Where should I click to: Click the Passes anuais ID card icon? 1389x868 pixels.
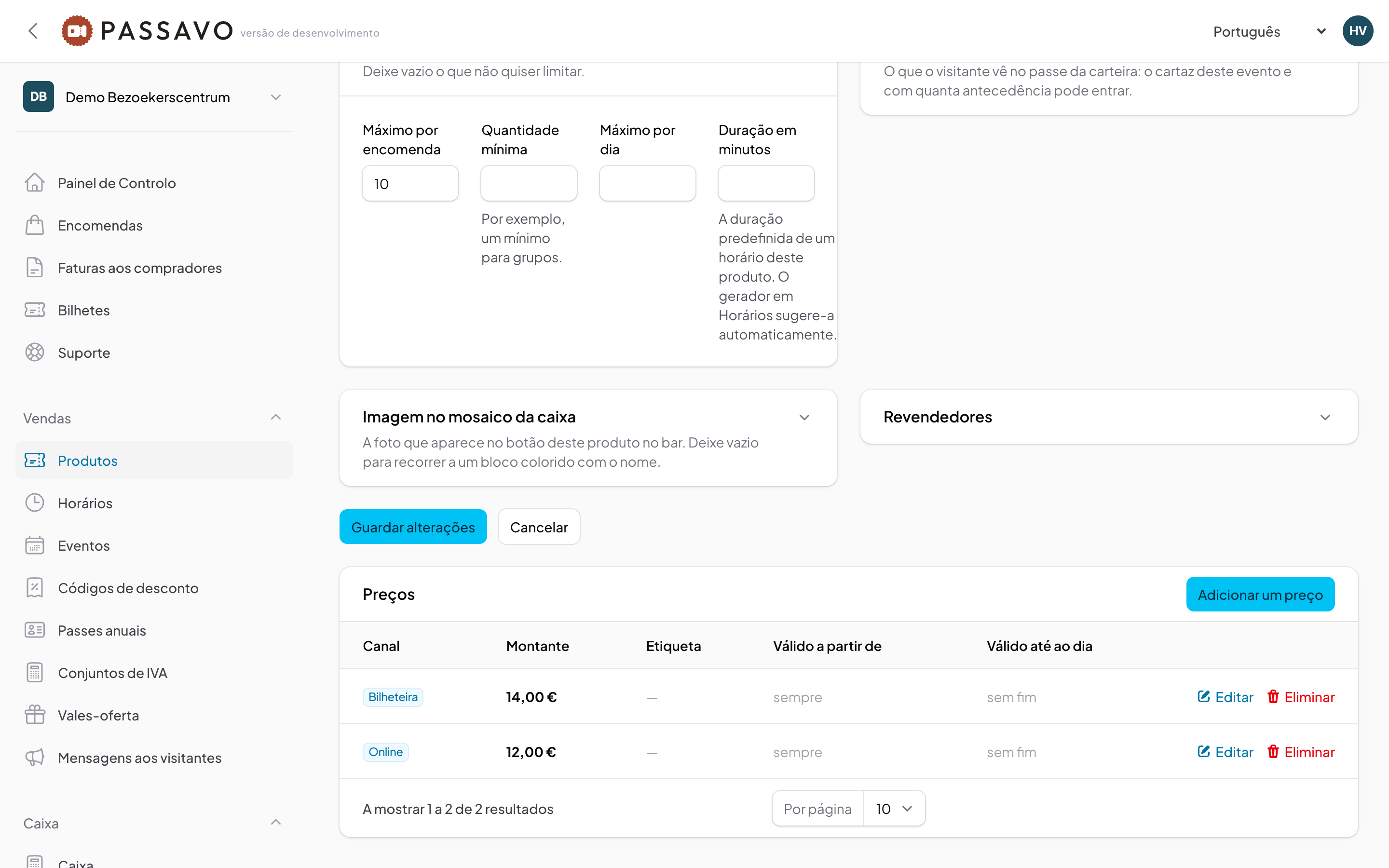(x=35, y=630)
